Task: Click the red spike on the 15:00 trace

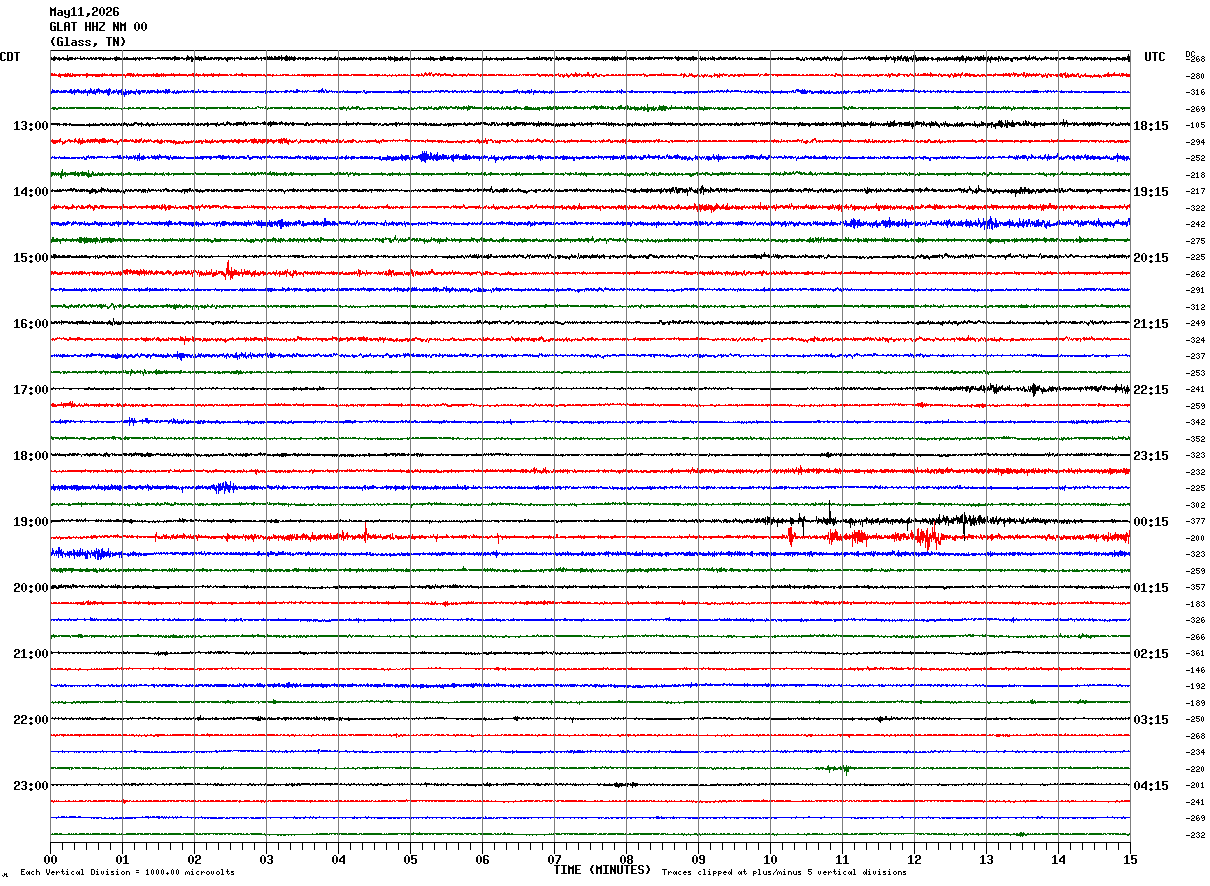Action: [x=228, y=269]
